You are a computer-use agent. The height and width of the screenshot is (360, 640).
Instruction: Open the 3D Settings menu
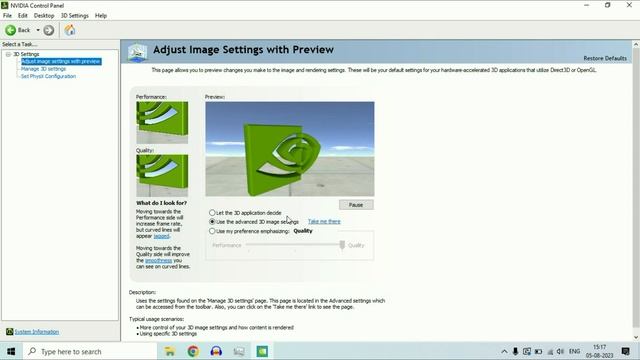[75, 16]
